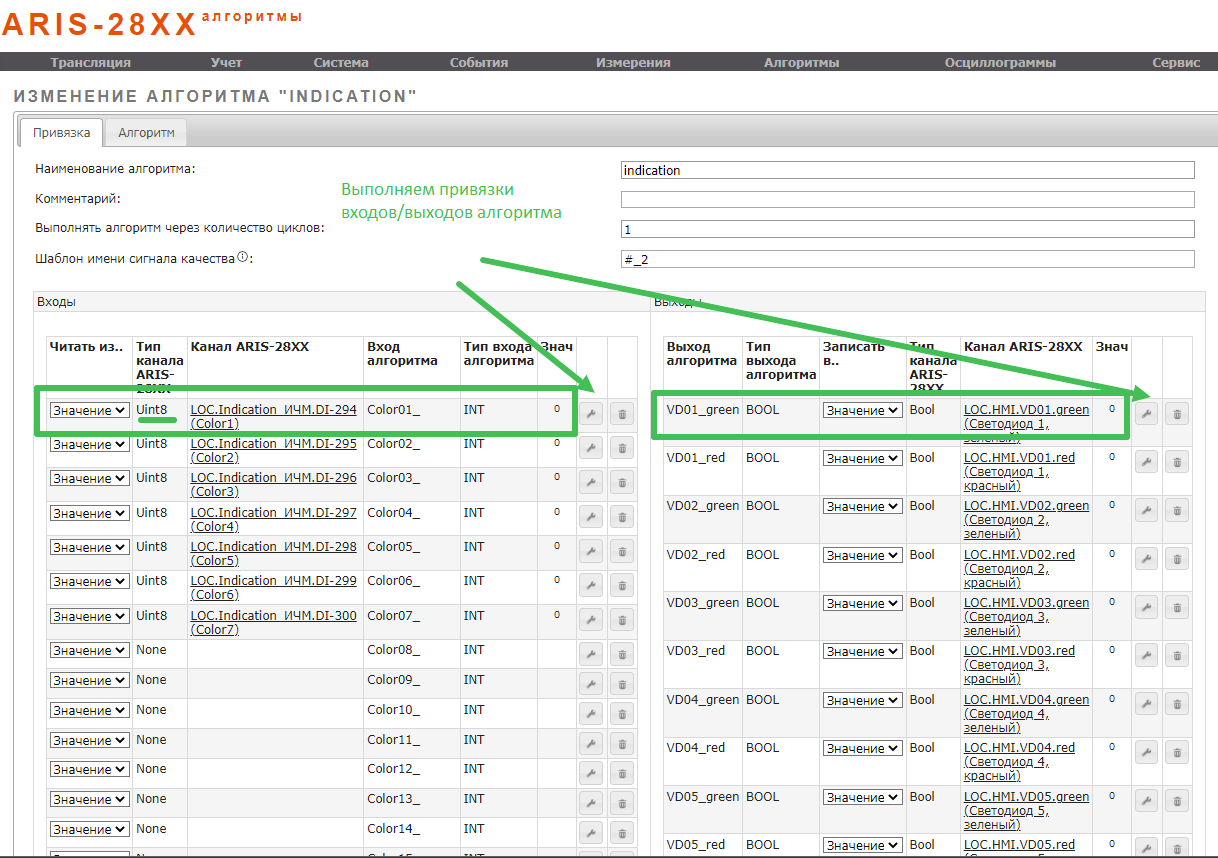Switch to the Алгоритм tab
The width and height of the screenshot is (1218, 858).
coord(146,132)
